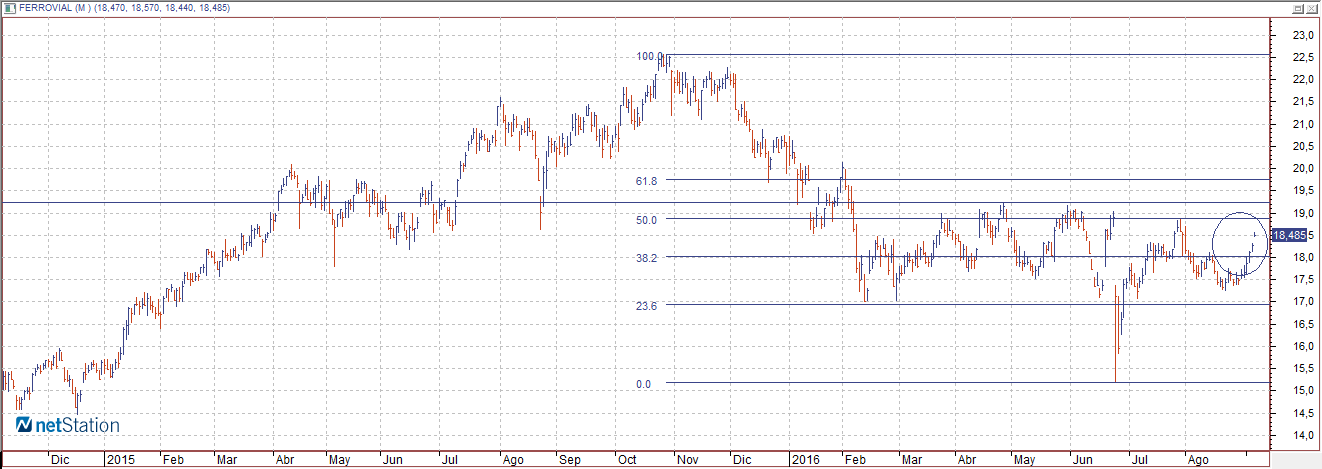The image size is (1322, 469).
Task: Click the Oct month label on time axis
Action: [627, 461]
